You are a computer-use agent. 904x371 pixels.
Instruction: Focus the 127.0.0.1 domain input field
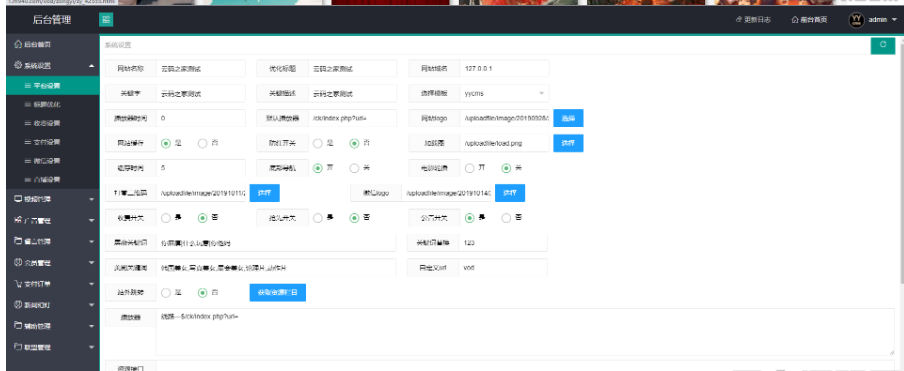click(504, 68)
